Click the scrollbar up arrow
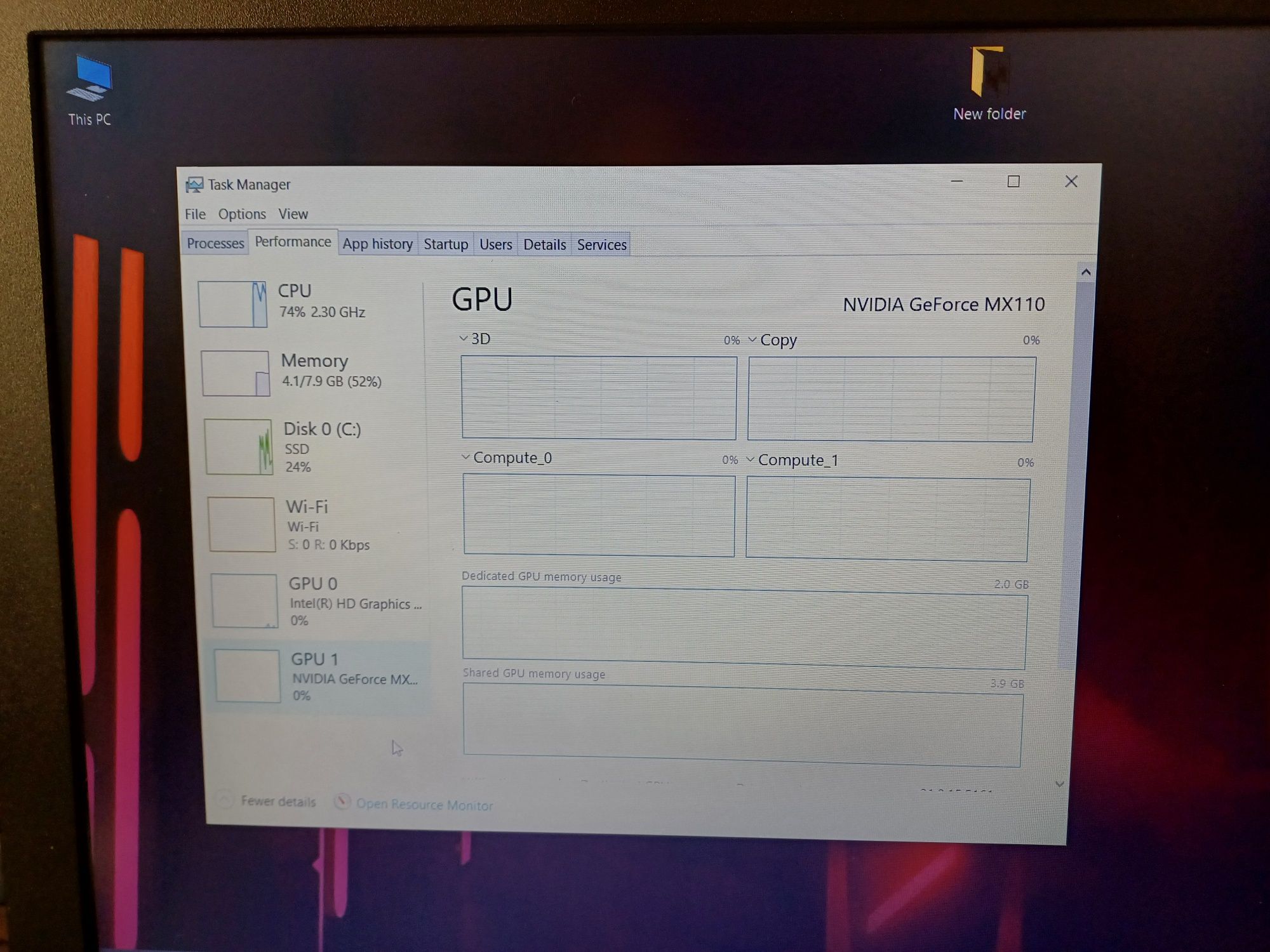Image resolution: width=1270 pixels, height=952 pixels. (1086, 272)
